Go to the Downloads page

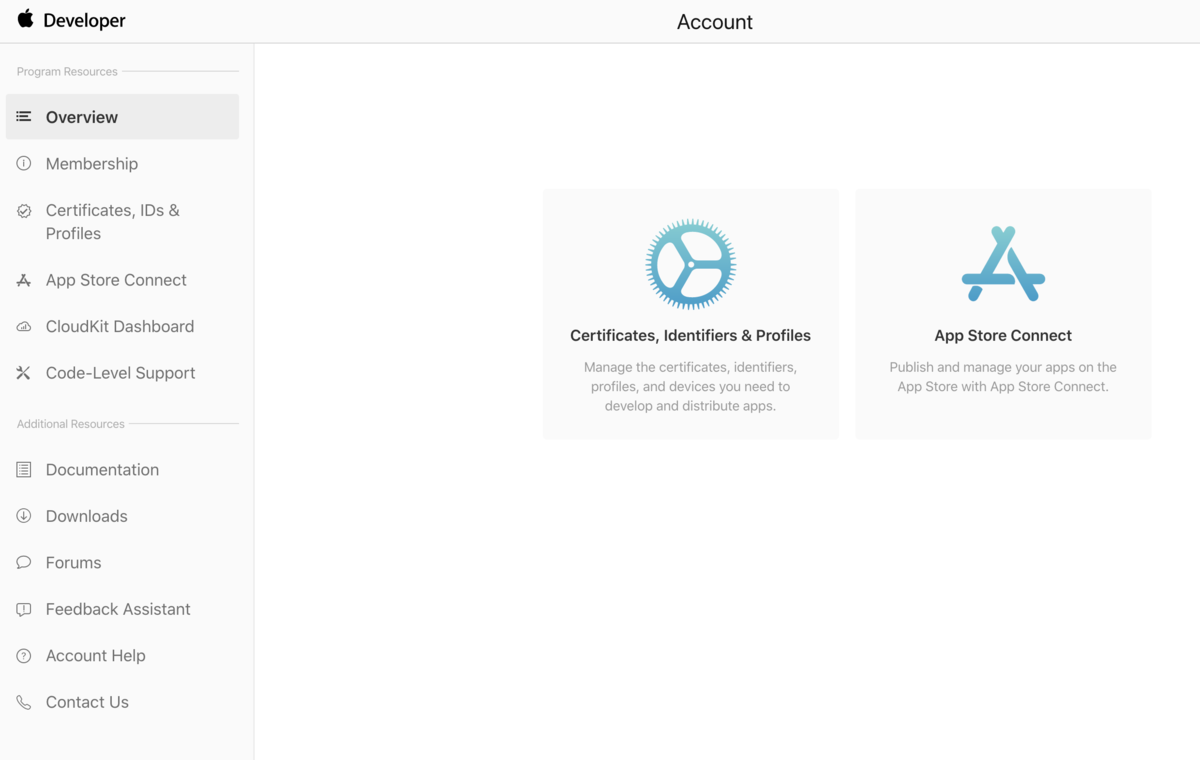click(x=87, y=516)
